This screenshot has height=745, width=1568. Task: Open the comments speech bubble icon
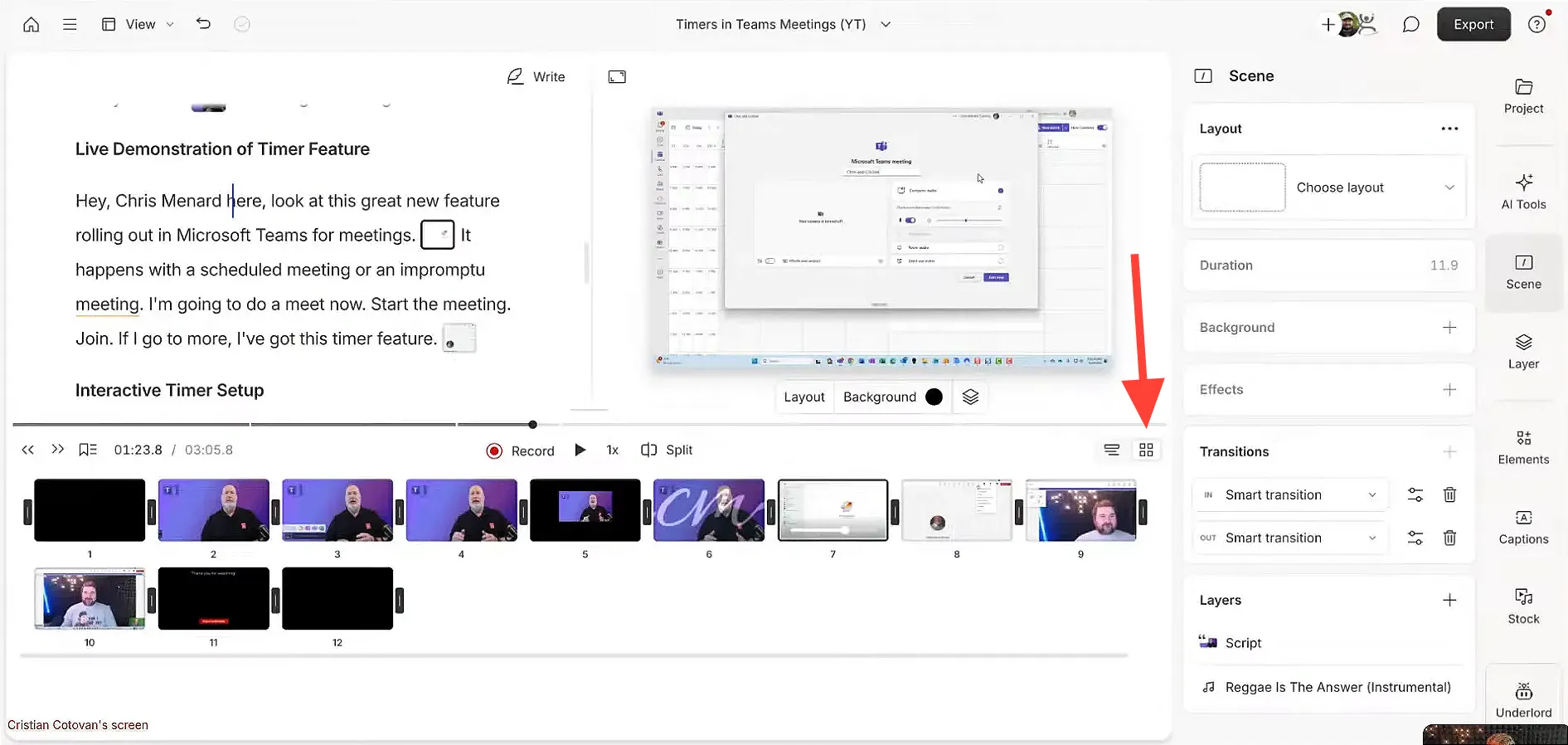[1410, 24]
